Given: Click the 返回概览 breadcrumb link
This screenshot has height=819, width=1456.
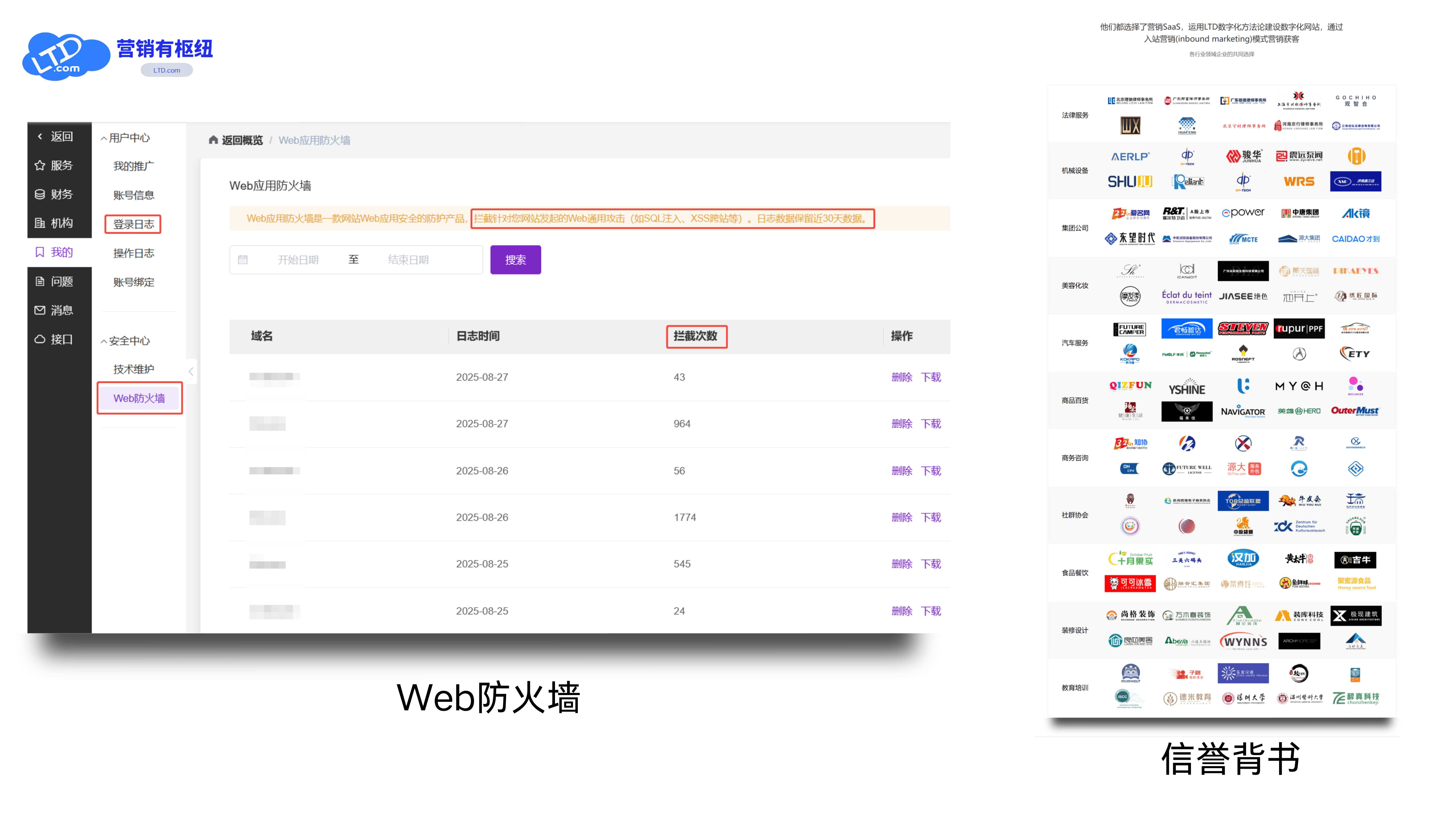Looking at the screenshot, I should click(242, 140).
